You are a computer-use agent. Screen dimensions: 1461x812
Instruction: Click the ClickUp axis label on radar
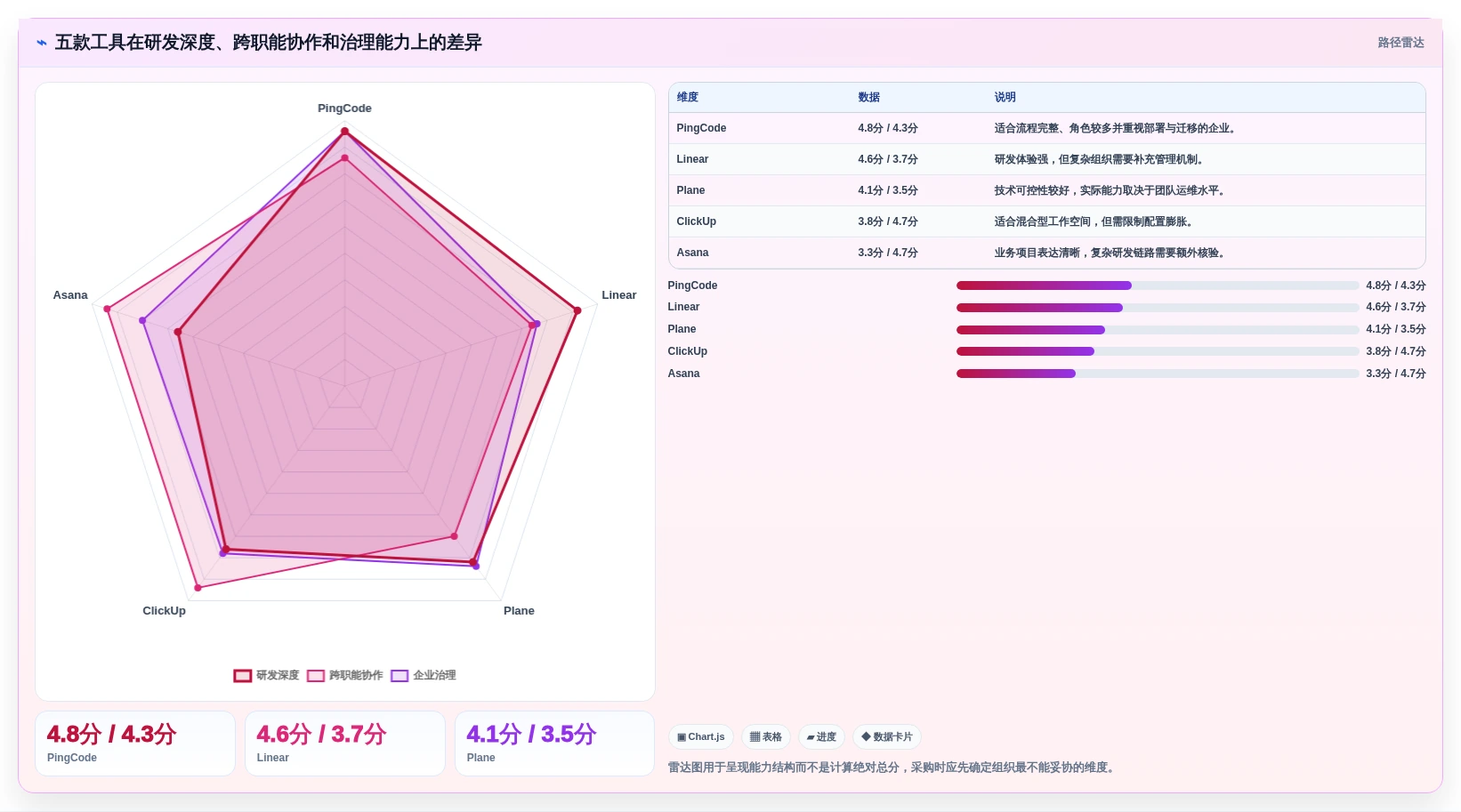pos(164,611)
